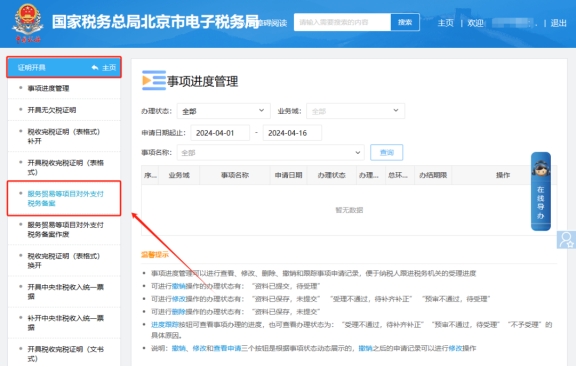
Task: Go to 主页 in the top header
Action: (446, 23)
